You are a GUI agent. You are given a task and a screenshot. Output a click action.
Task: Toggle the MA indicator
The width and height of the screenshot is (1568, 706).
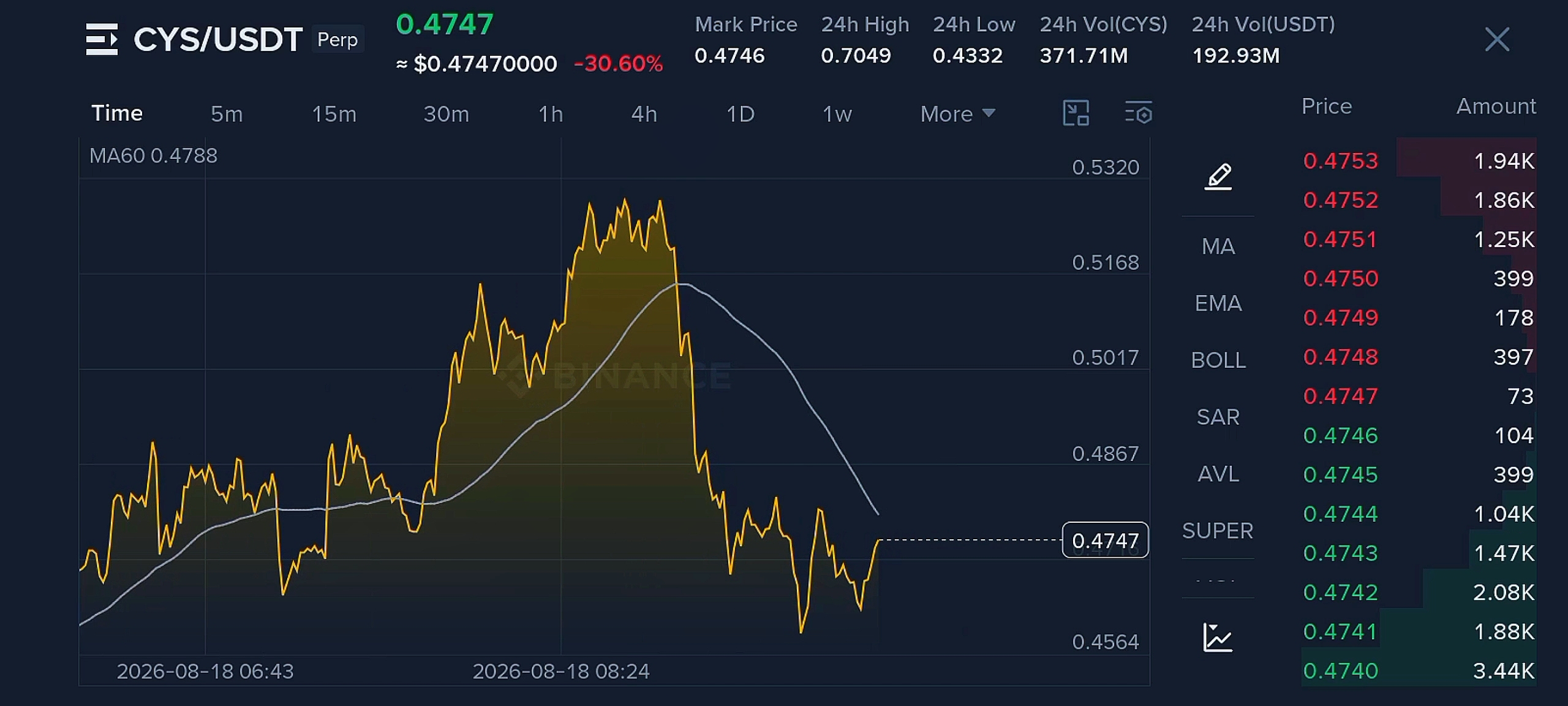(1218, 246)
